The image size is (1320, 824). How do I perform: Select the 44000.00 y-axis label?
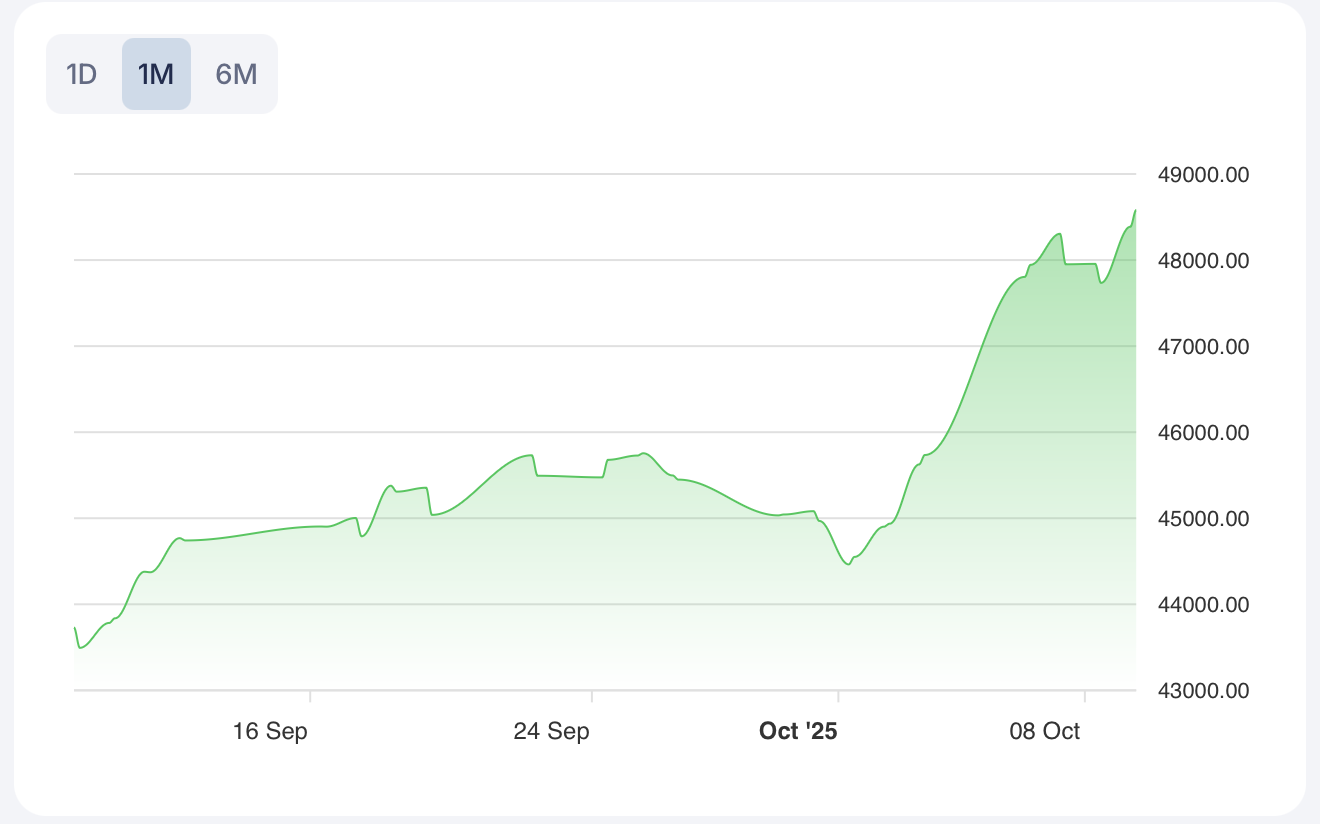[x=1203, y=605]
